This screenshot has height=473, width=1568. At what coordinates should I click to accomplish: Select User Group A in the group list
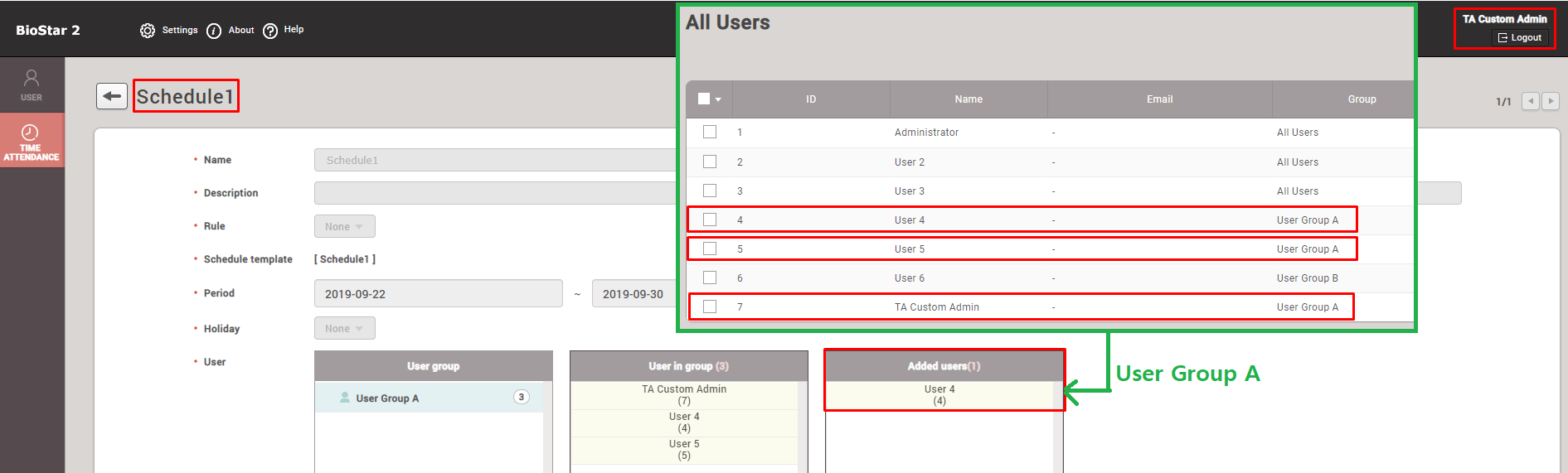[x=387, y=398]
